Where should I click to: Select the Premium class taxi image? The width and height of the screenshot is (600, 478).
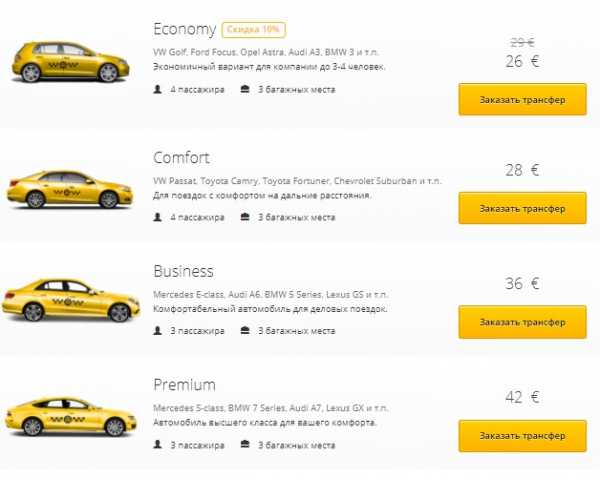point(70,413)
